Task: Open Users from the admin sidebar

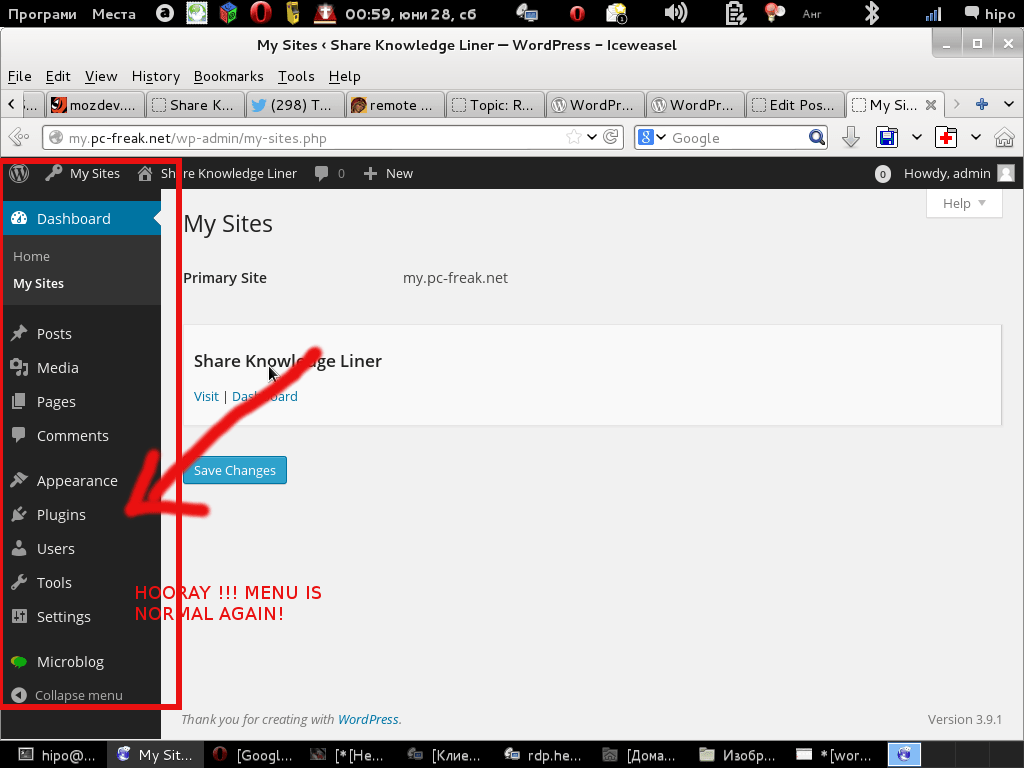Action: click(55, 548)
